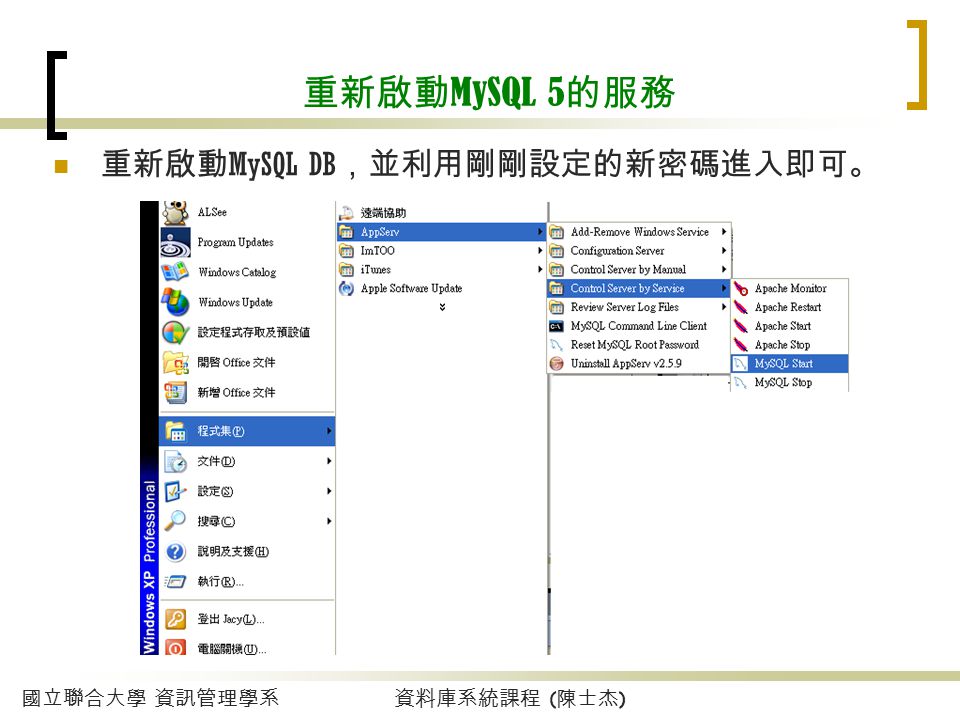The width and height of the screenshot is (960, 720).
Task: Click the 說明及支援(H) label
Action: pyautogui.click(x=233, y=552)
